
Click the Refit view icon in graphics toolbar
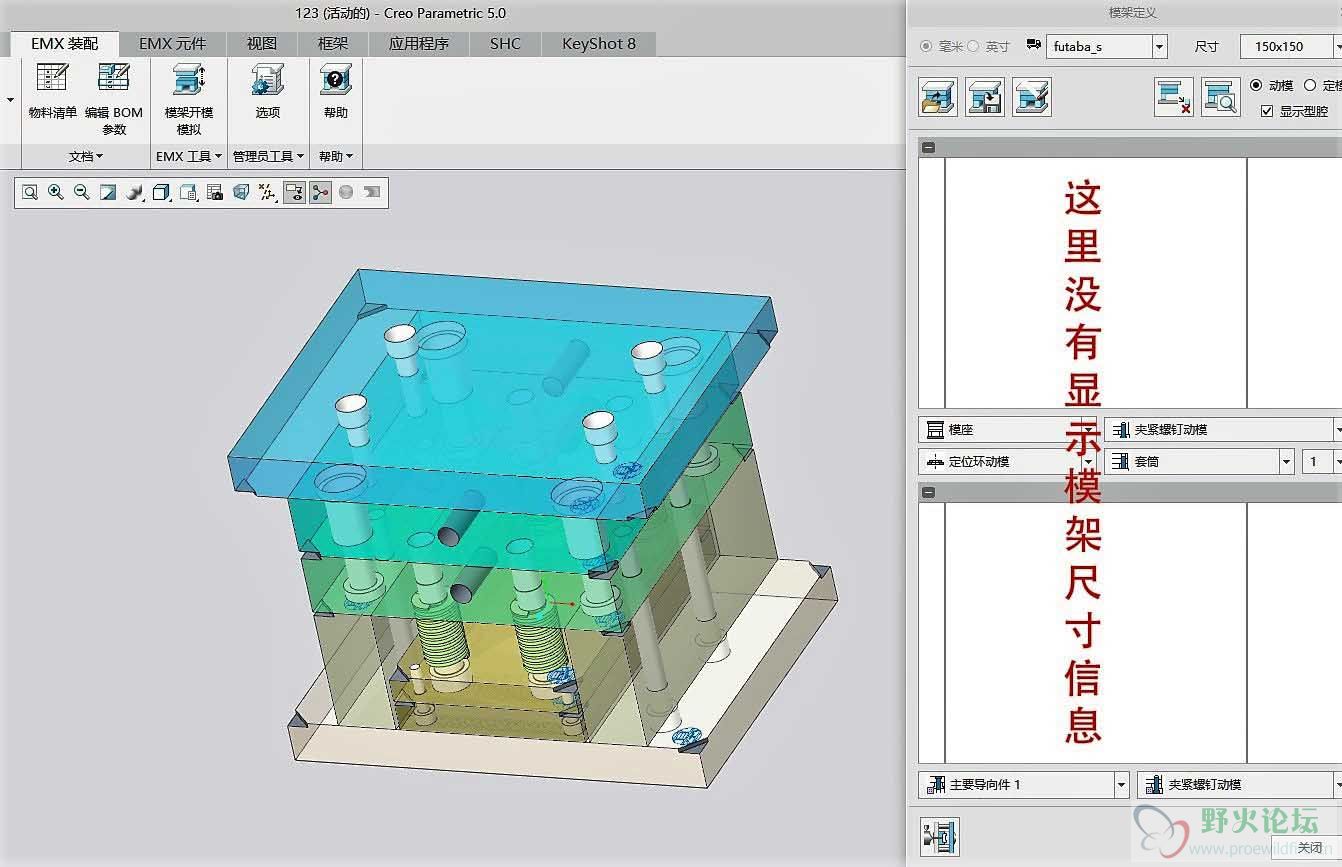[x=30, y=192]
